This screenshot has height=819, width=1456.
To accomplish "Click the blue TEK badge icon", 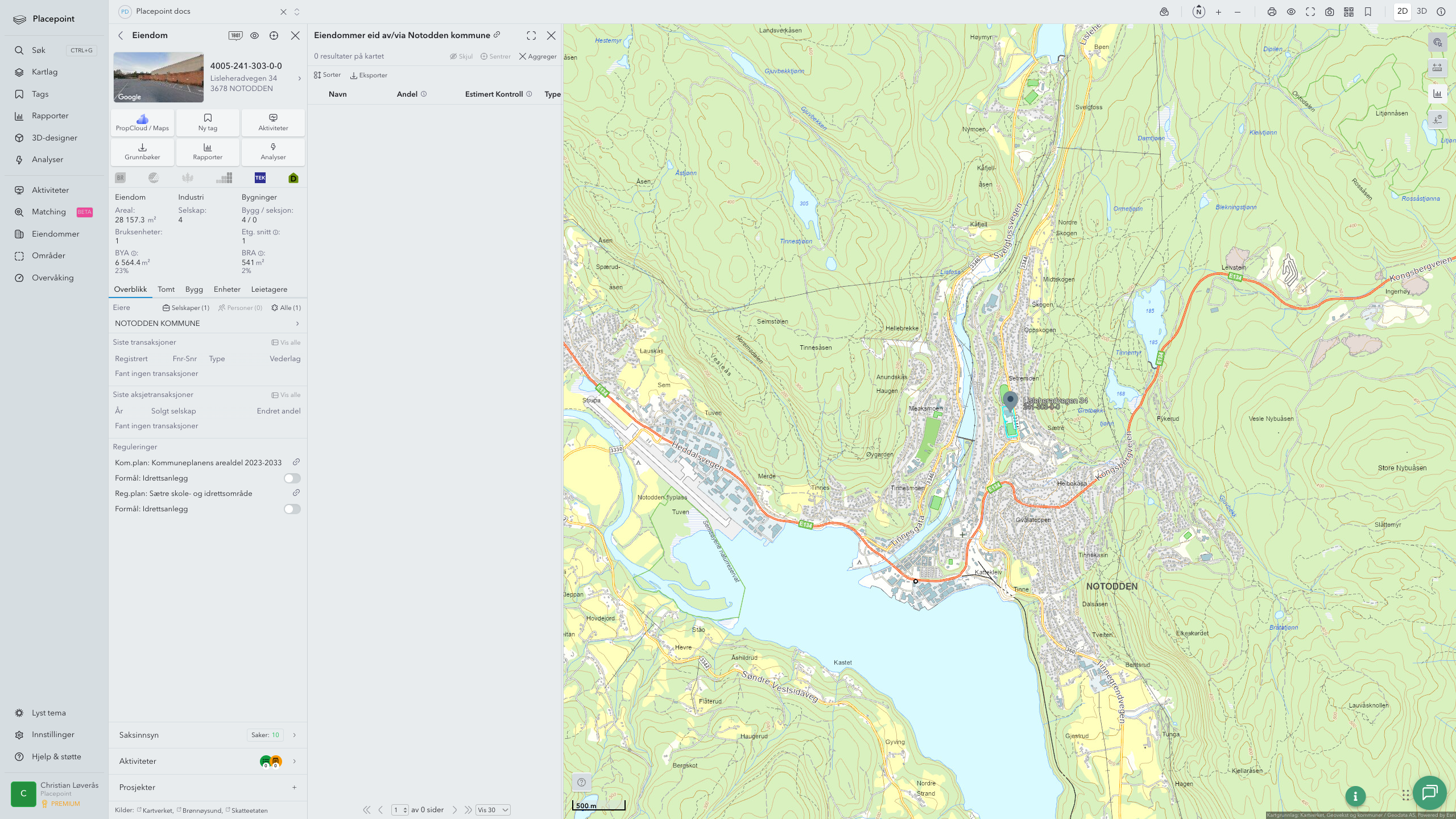I will click(x=260, y=178).
